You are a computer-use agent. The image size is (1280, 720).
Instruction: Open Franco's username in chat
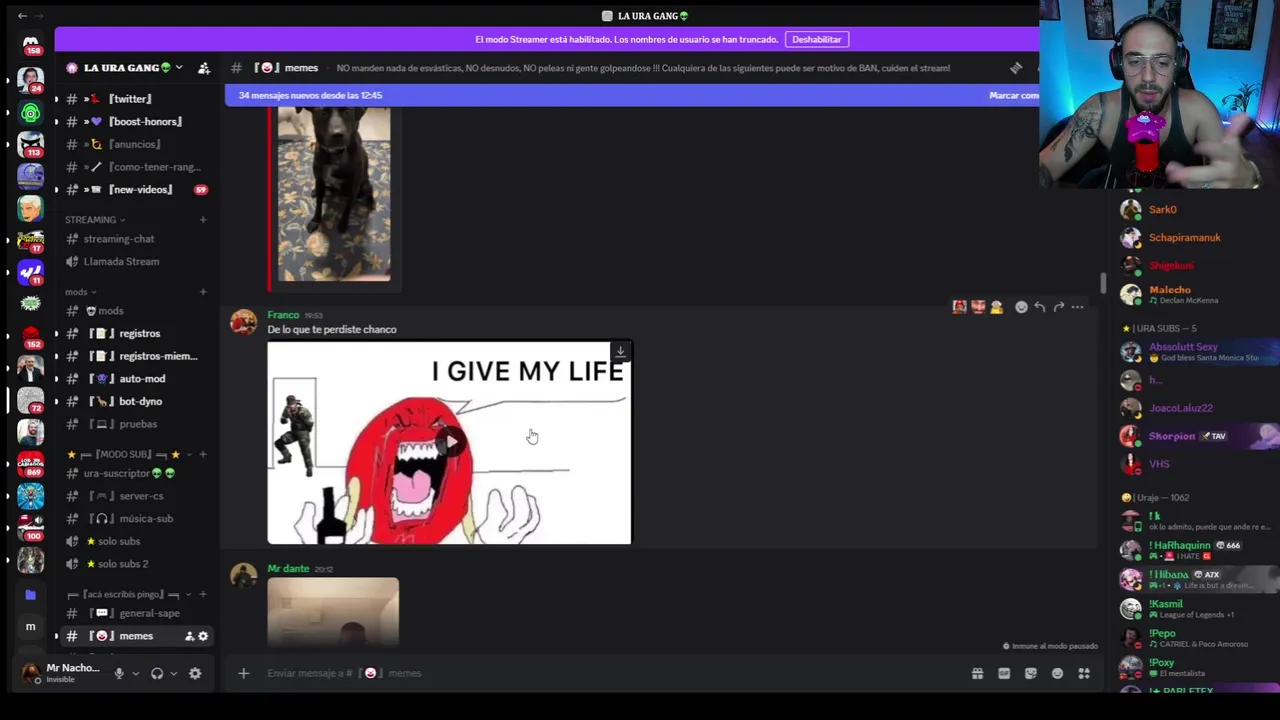[283, 315]
